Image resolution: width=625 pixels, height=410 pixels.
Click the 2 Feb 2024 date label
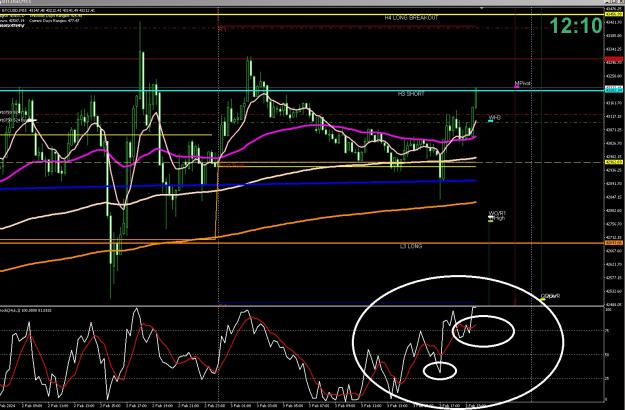(x=6, y=405)
